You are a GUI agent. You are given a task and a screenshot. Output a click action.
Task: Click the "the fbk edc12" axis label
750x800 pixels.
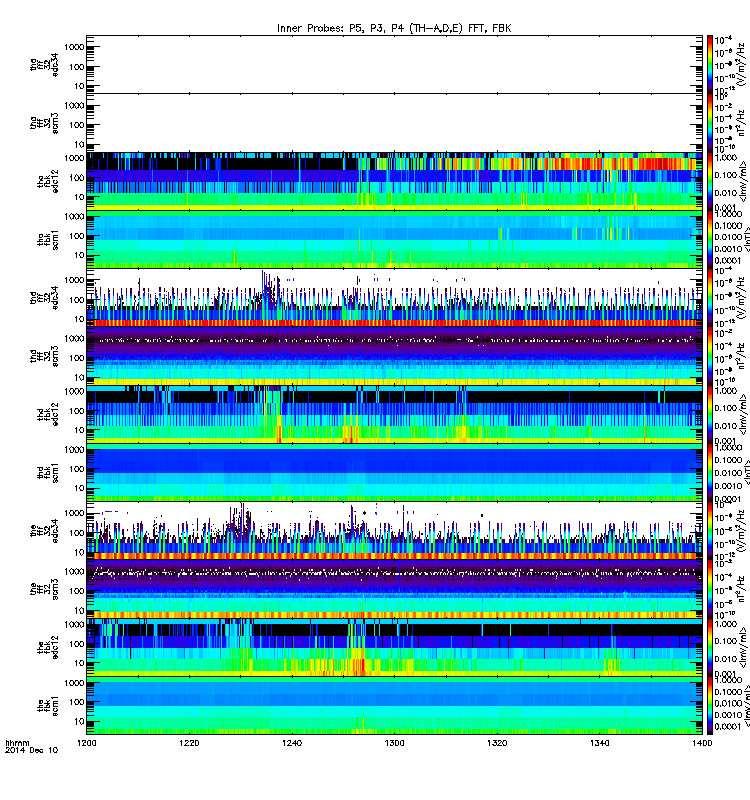(x=48, y=647)
